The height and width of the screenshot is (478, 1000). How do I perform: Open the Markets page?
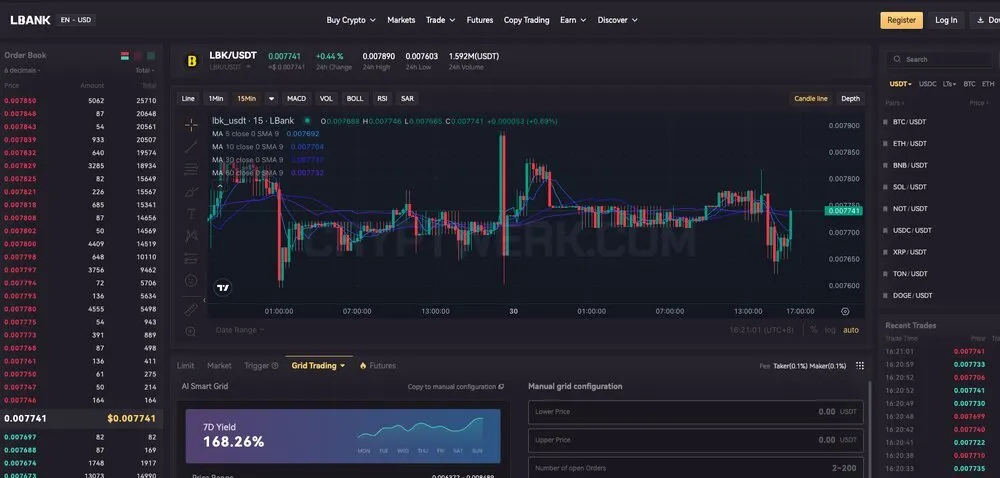pos(401,20)
